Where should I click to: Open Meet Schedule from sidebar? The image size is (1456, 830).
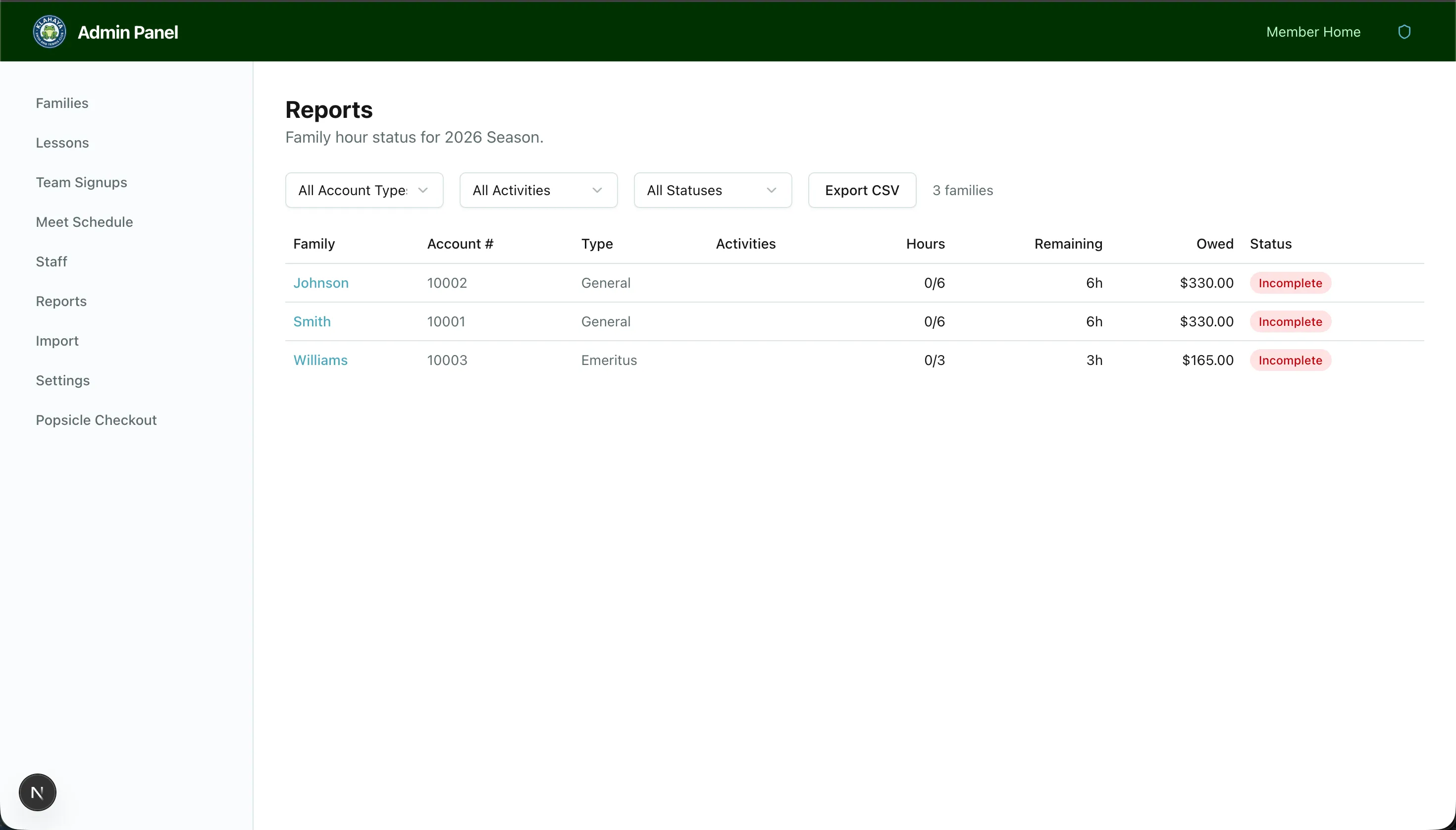click(84, 222)
